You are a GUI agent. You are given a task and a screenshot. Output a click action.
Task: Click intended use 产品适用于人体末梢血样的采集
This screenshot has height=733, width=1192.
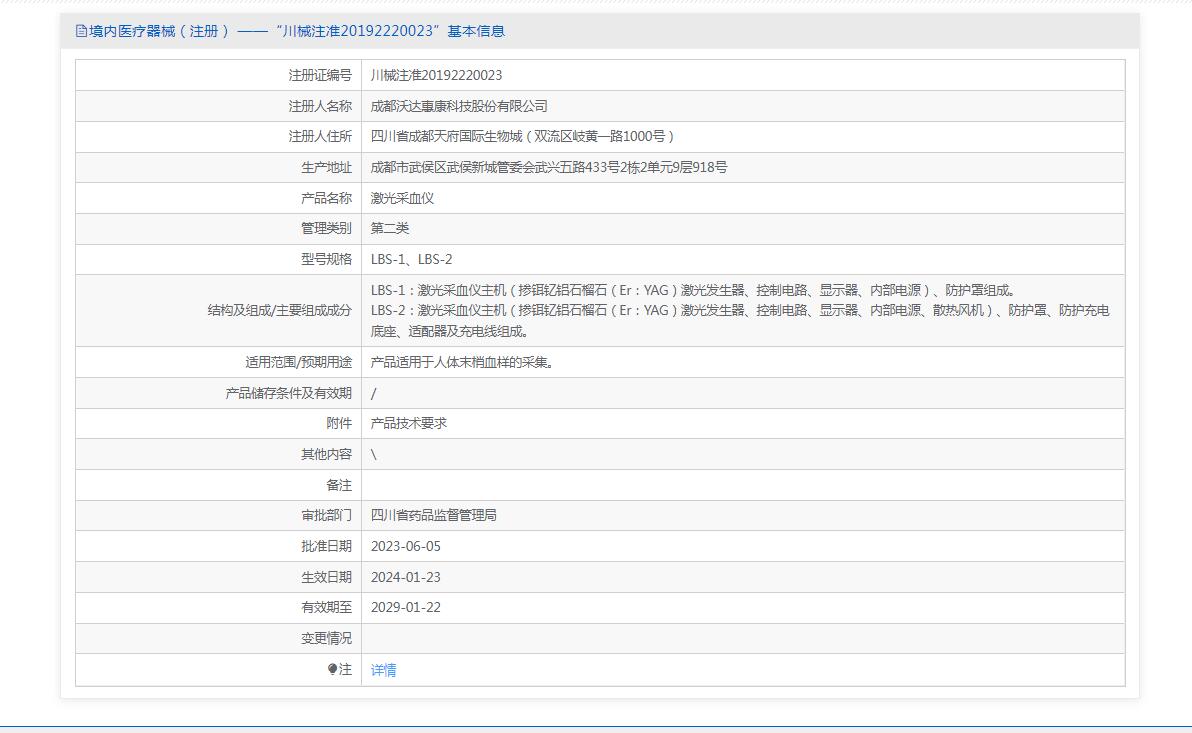[x=462, y=363]
